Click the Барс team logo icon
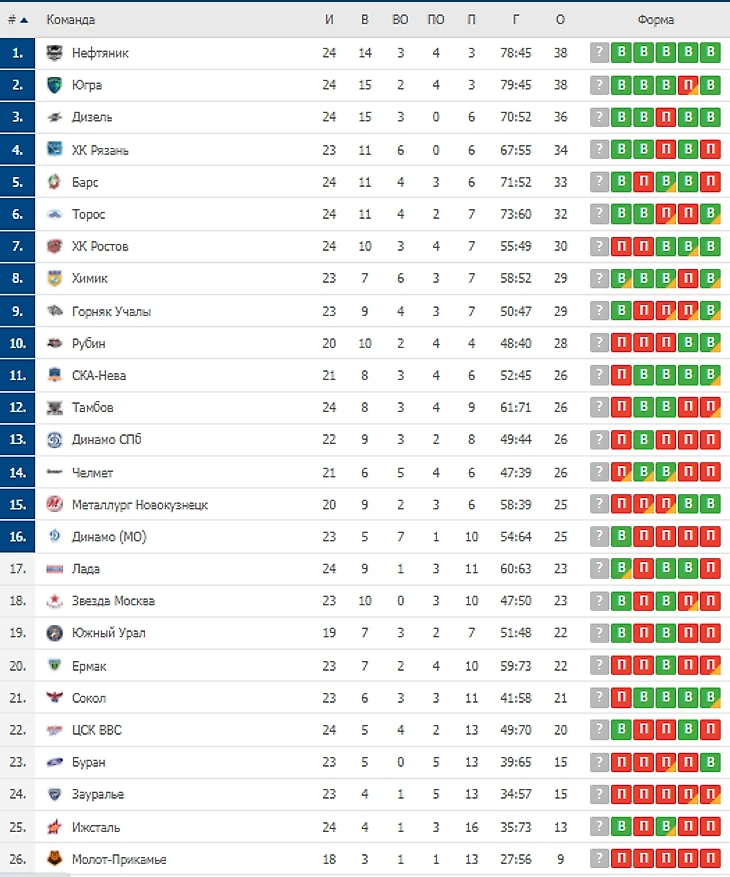730x877 pixels. tap(55, 182)
